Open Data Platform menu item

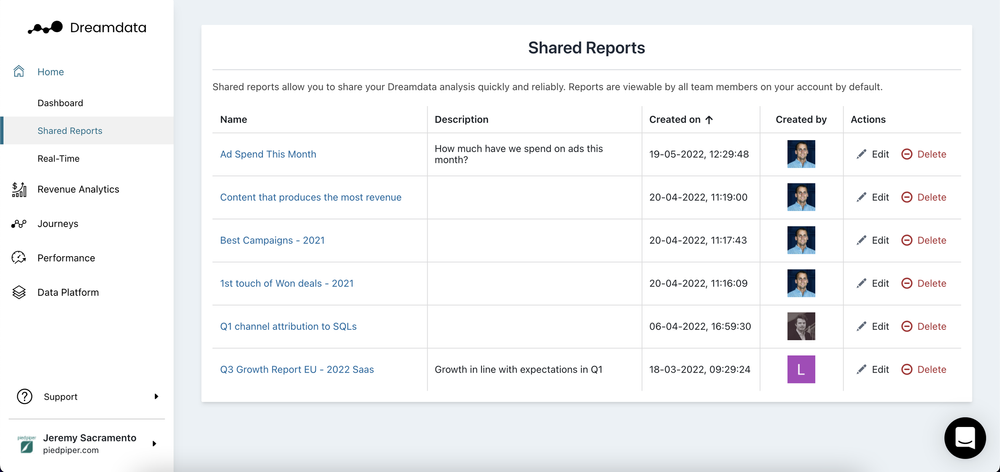coord(68,292)
